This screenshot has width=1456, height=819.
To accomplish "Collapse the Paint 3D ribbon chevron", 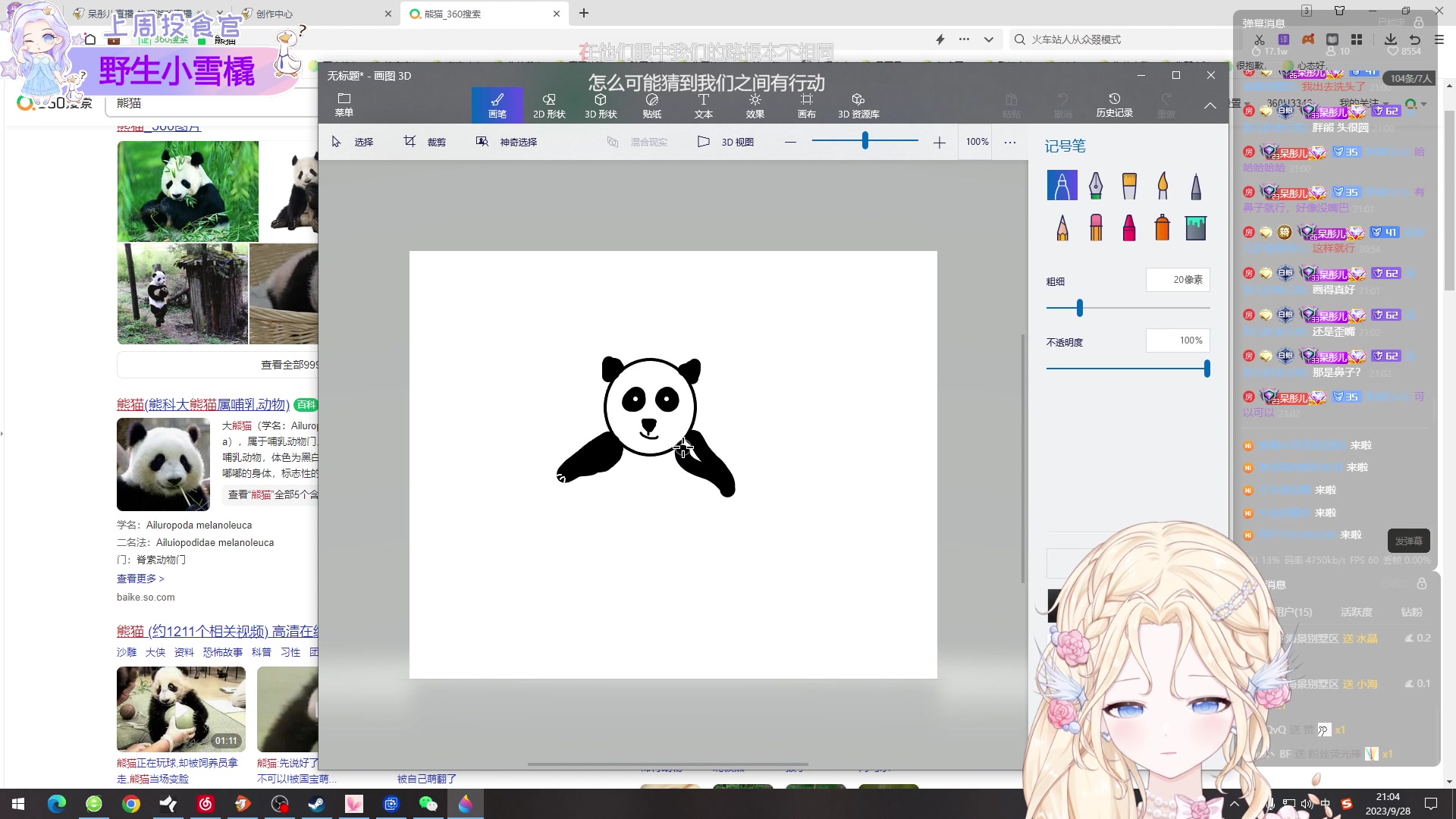I will point(1210,105).
